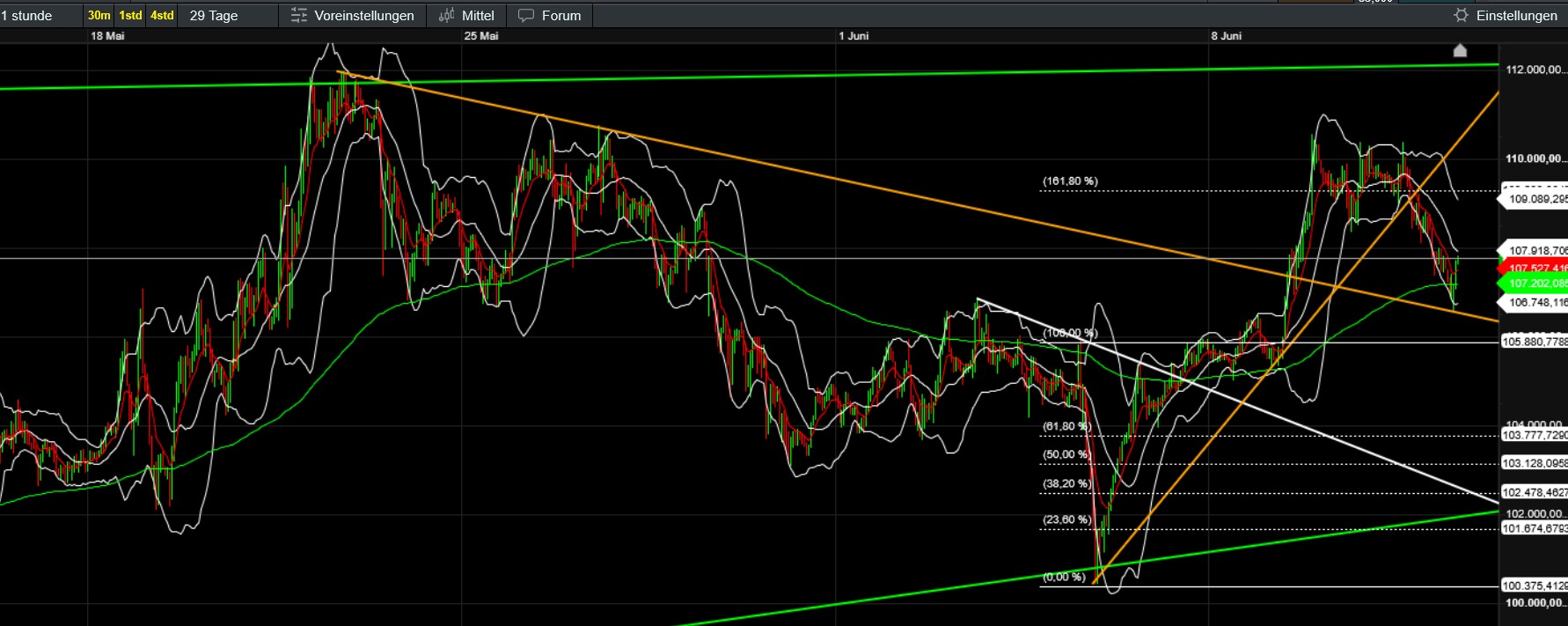Click the 100.375 price label on the axis
This screenshot has width=1568, height=626.
click(1535, 585)
